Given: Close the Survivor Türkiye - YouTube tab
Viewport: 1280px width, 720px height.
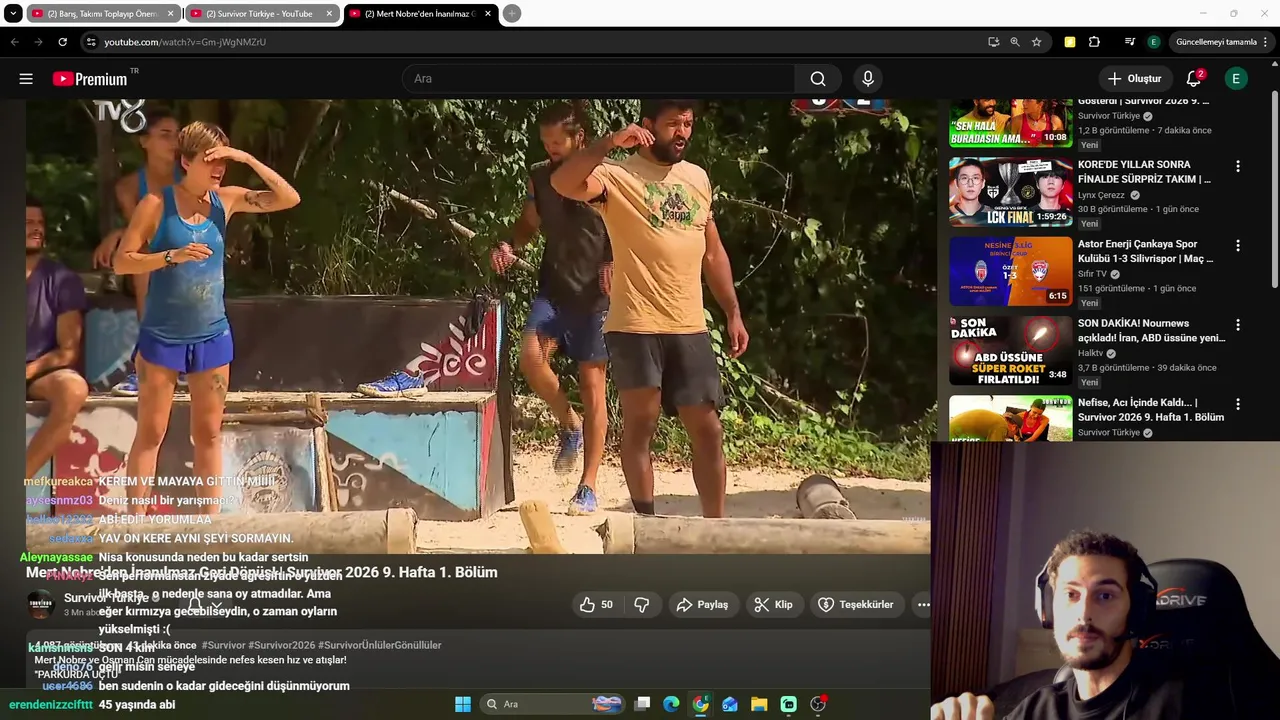Looking at the screenshot, I should tap(329, 14).
